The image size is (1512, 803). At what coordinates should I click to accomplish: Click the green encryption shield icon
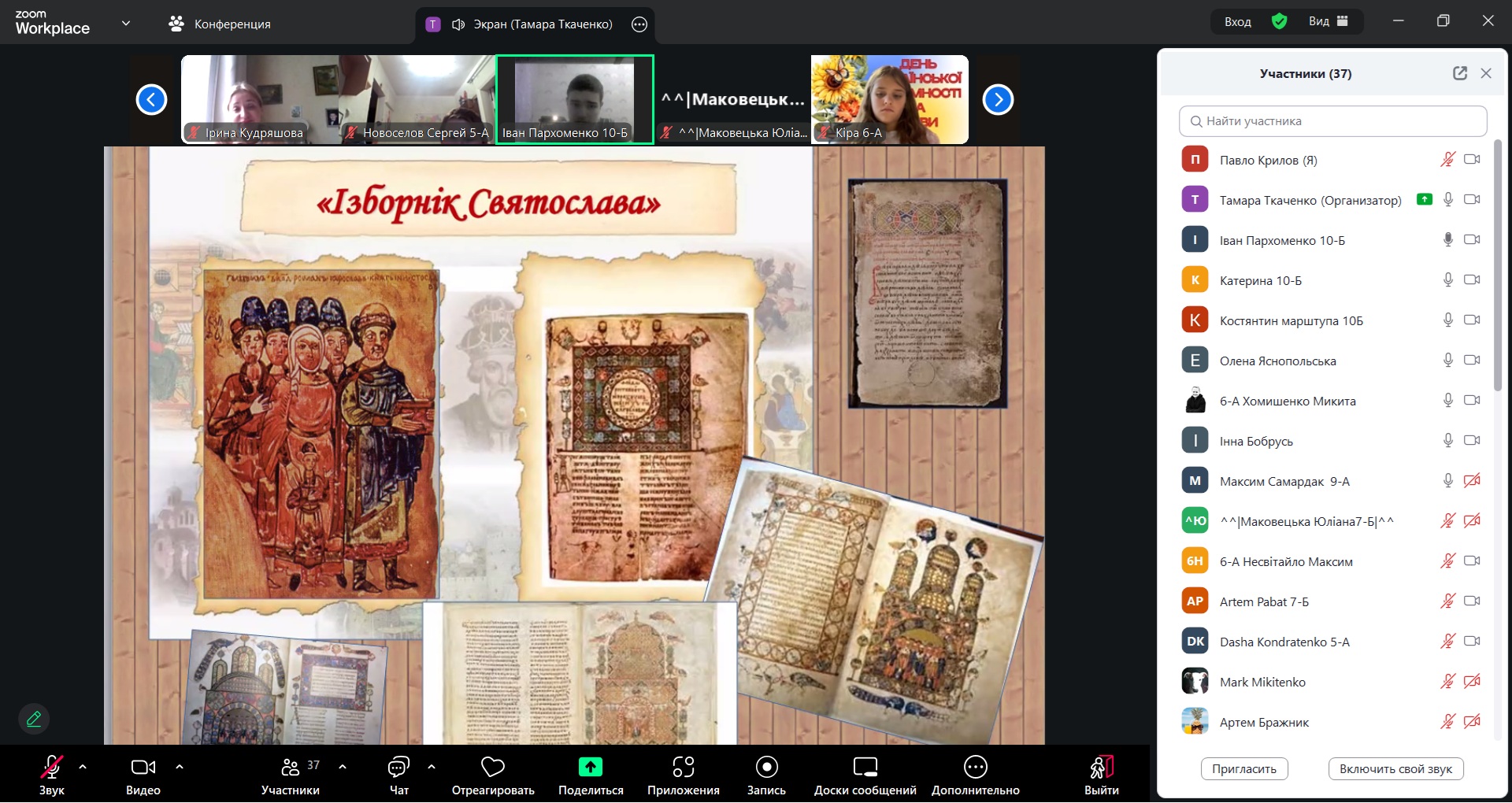(x=1279, y=22)
